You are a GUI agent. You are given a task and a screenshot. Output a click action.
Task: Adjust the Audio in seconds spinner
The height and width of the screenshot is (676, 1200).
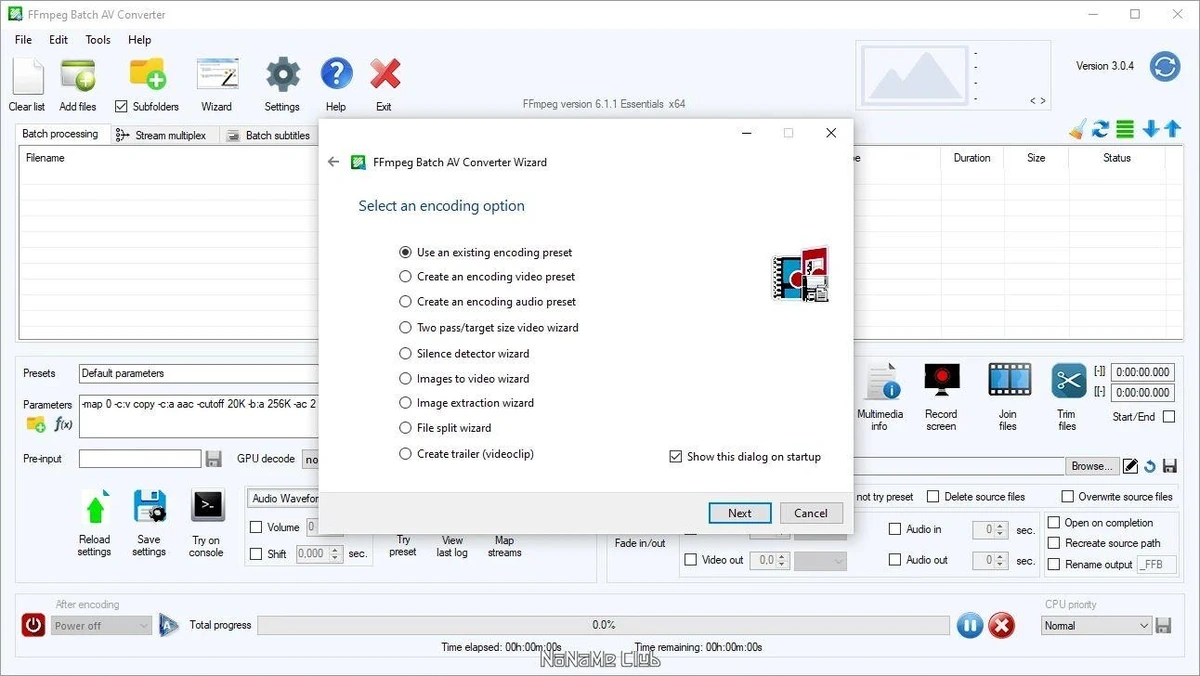pos(1000,530)
